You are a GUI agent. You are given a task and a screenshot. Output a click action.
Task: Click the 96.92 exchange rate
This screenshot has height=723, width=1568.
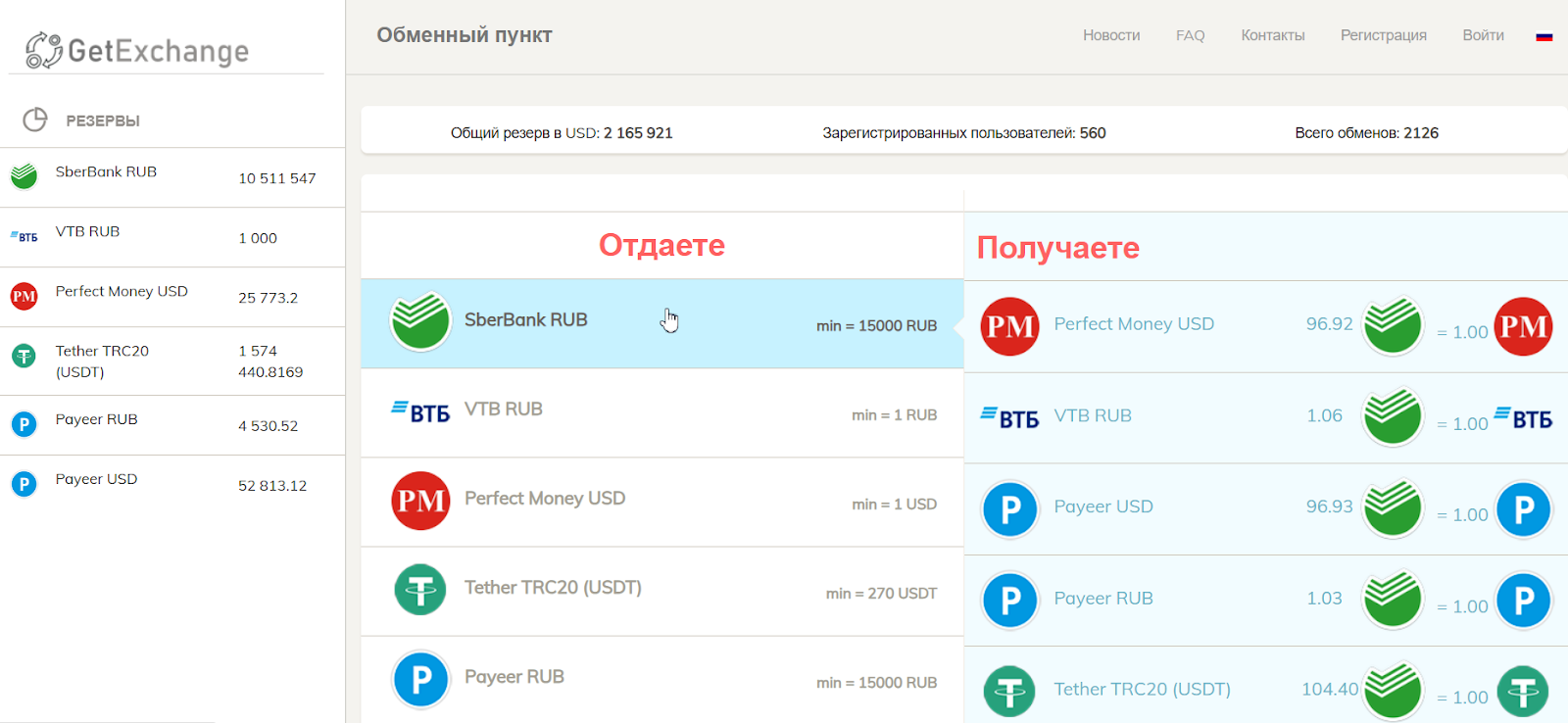1329,324
